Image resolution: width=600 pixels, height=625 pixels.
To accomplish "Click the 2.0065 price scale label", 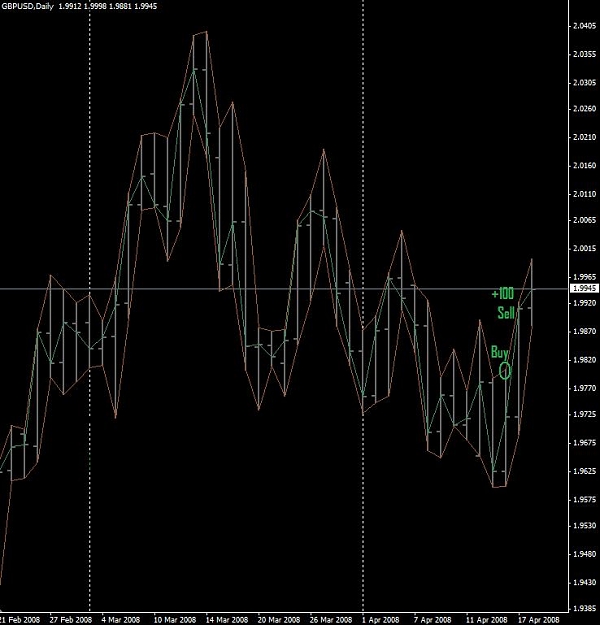I will coord(584,220).
